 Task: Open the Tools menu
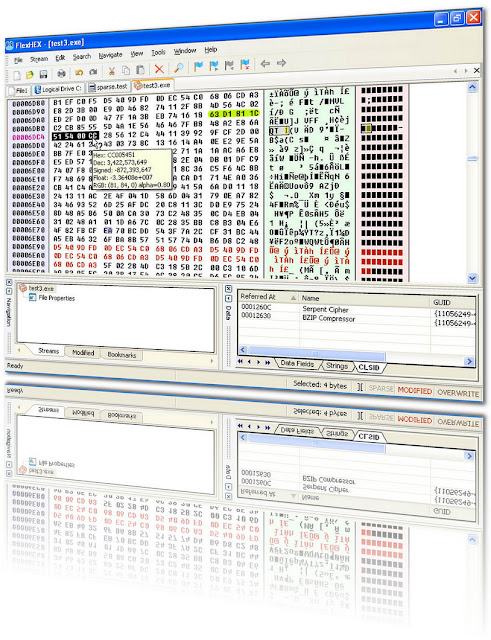[x=158, y=52]
